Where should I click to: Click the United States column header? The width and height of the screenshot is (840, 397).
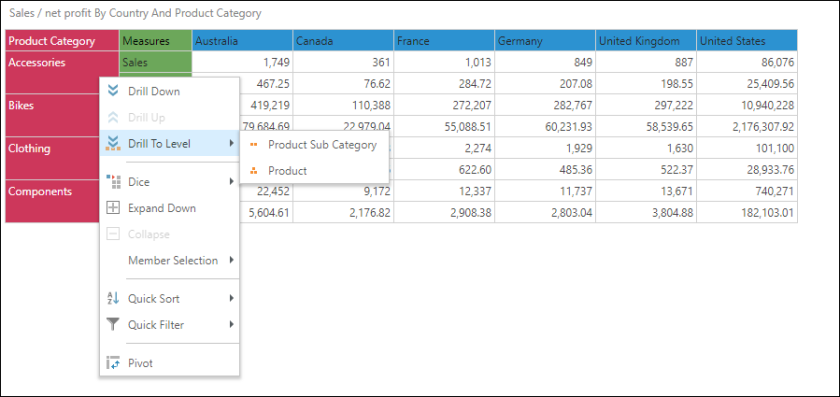click(x=747, y=41)
